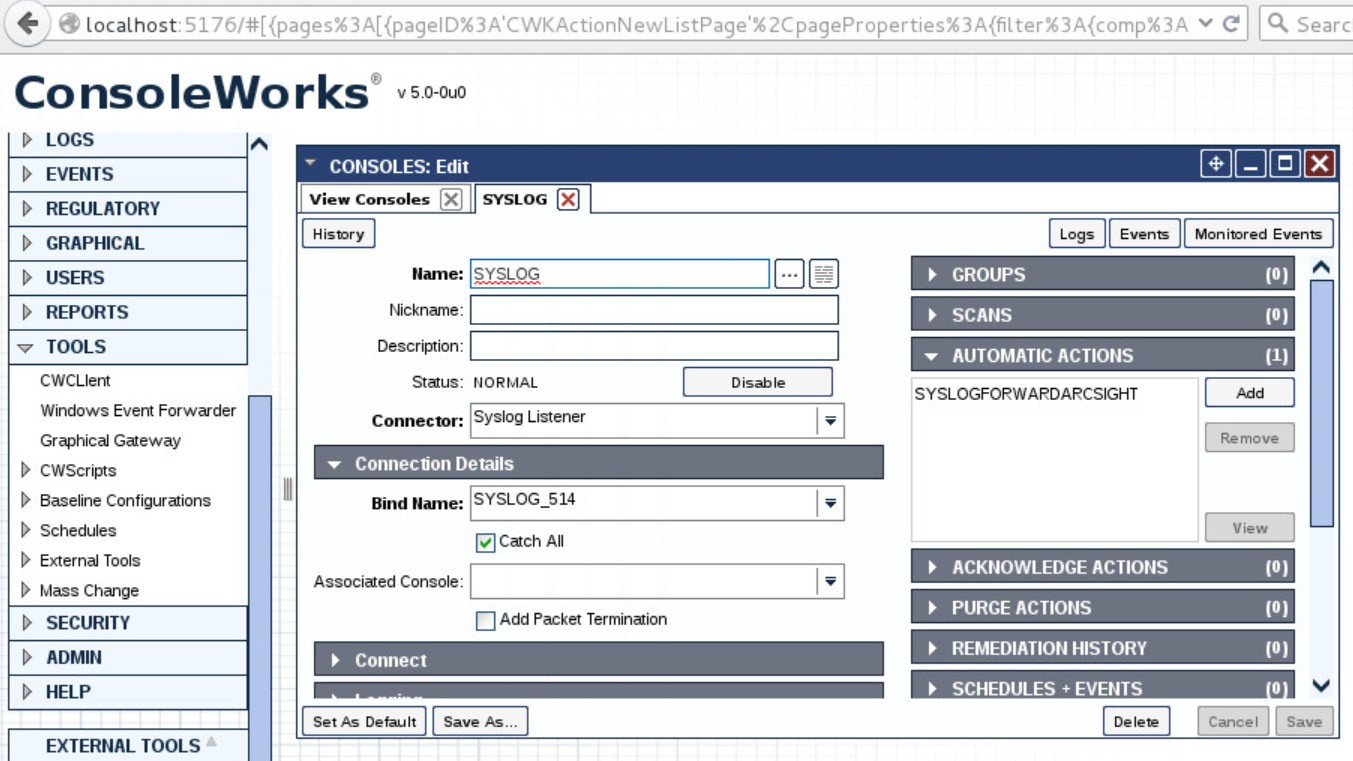Click the Delete button
Viewport: 1353px width, 761px height.
pyautogui.click(x=1136, y=721)
